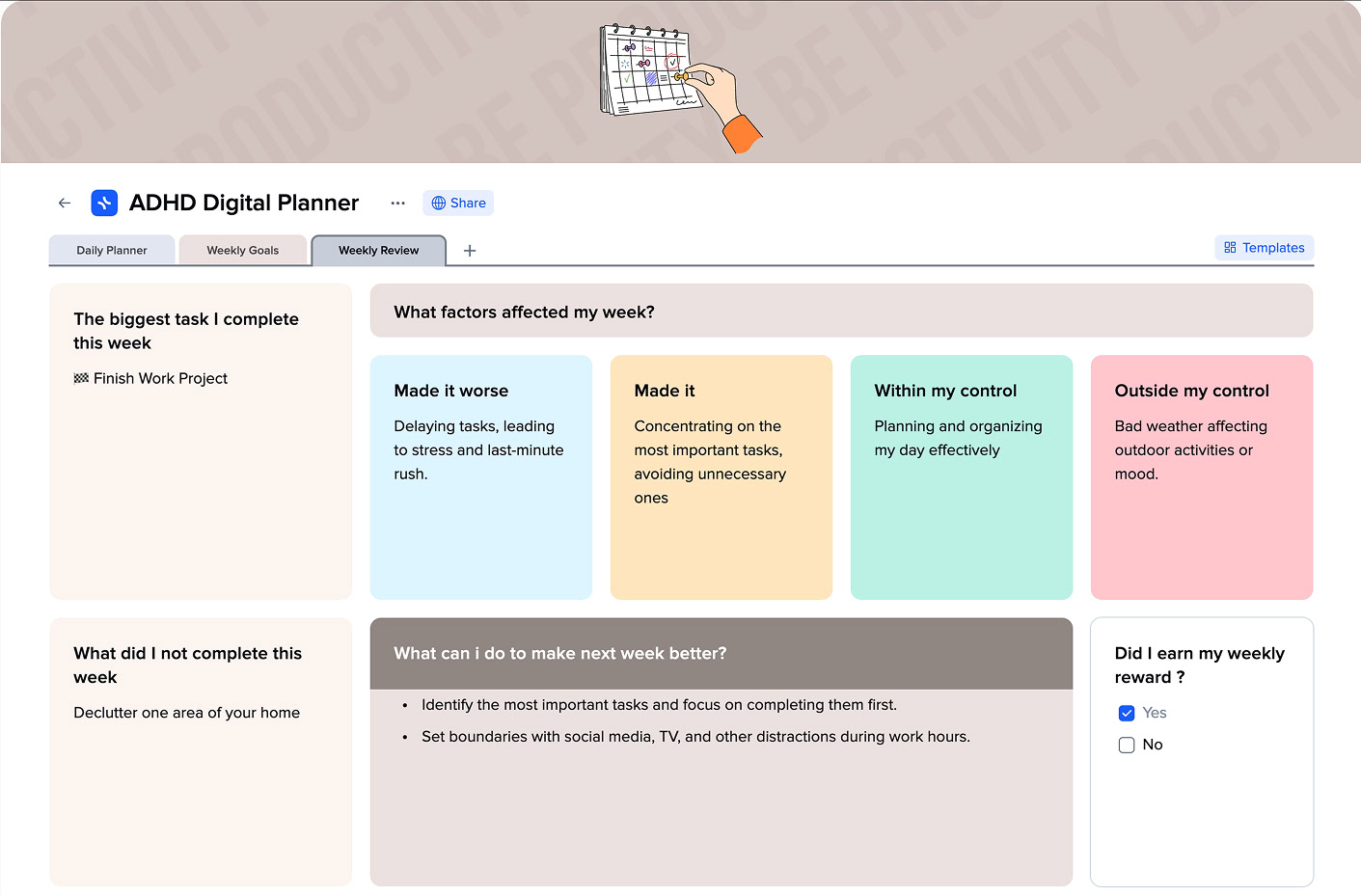This screenshot has width=1361, height=896.
Task: Click the back arrow
Action: (64, 203)
